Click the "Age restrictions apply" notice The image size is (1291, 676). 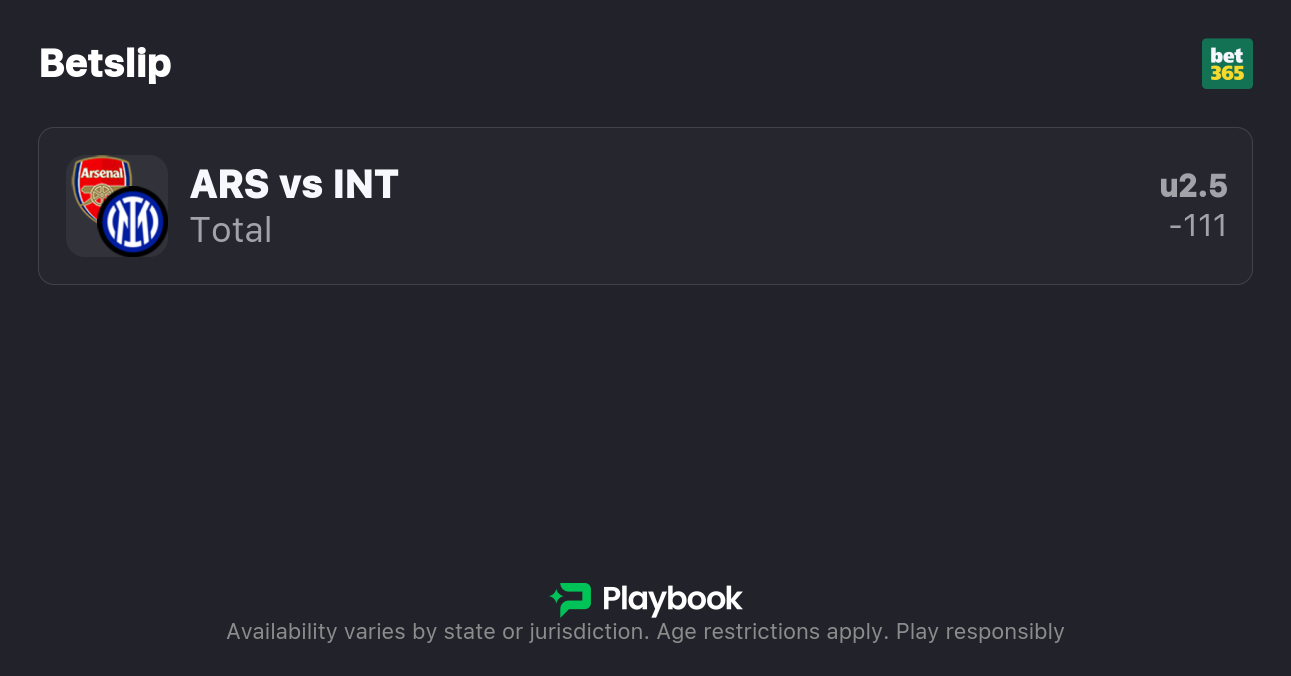tap(771, 632)
